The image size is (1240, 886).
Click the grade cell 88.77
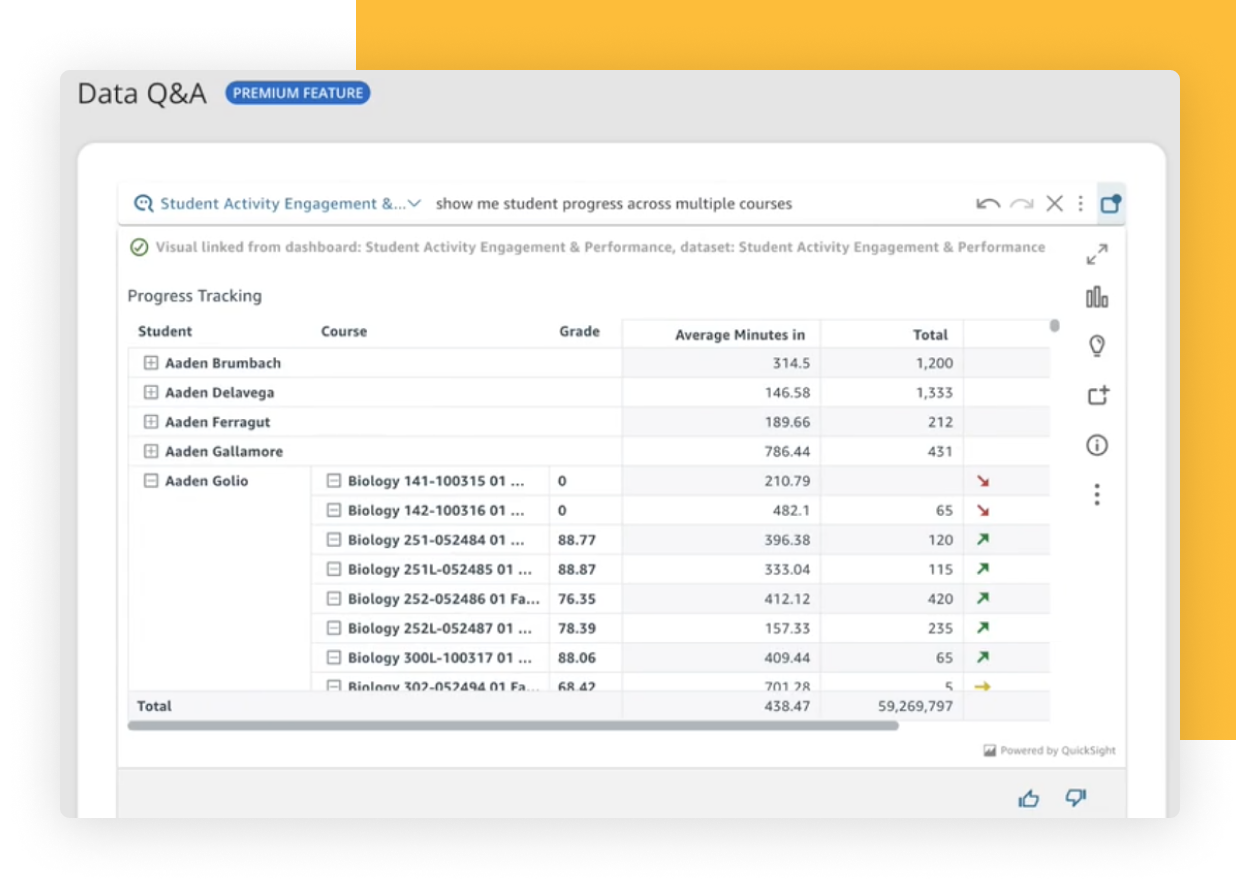point(577,540)
